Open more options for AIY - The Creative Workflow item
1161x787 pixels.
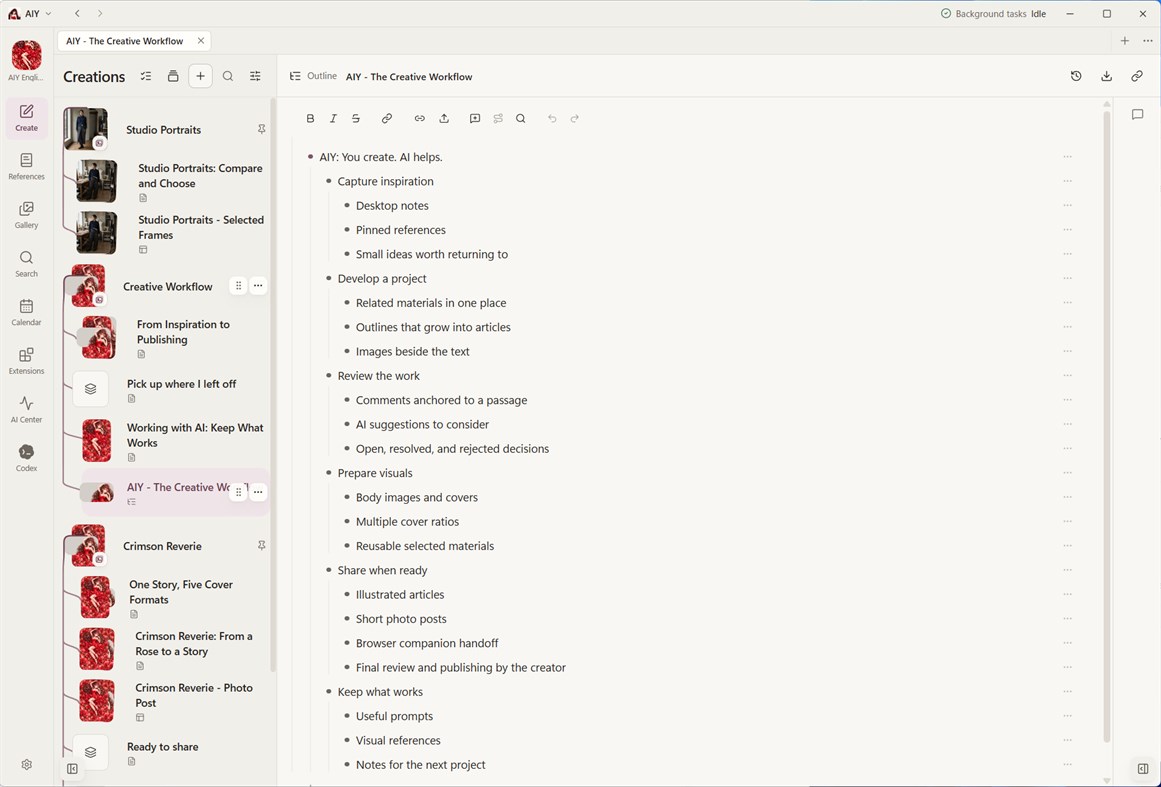pyautogui.click(x=258, y=492)
